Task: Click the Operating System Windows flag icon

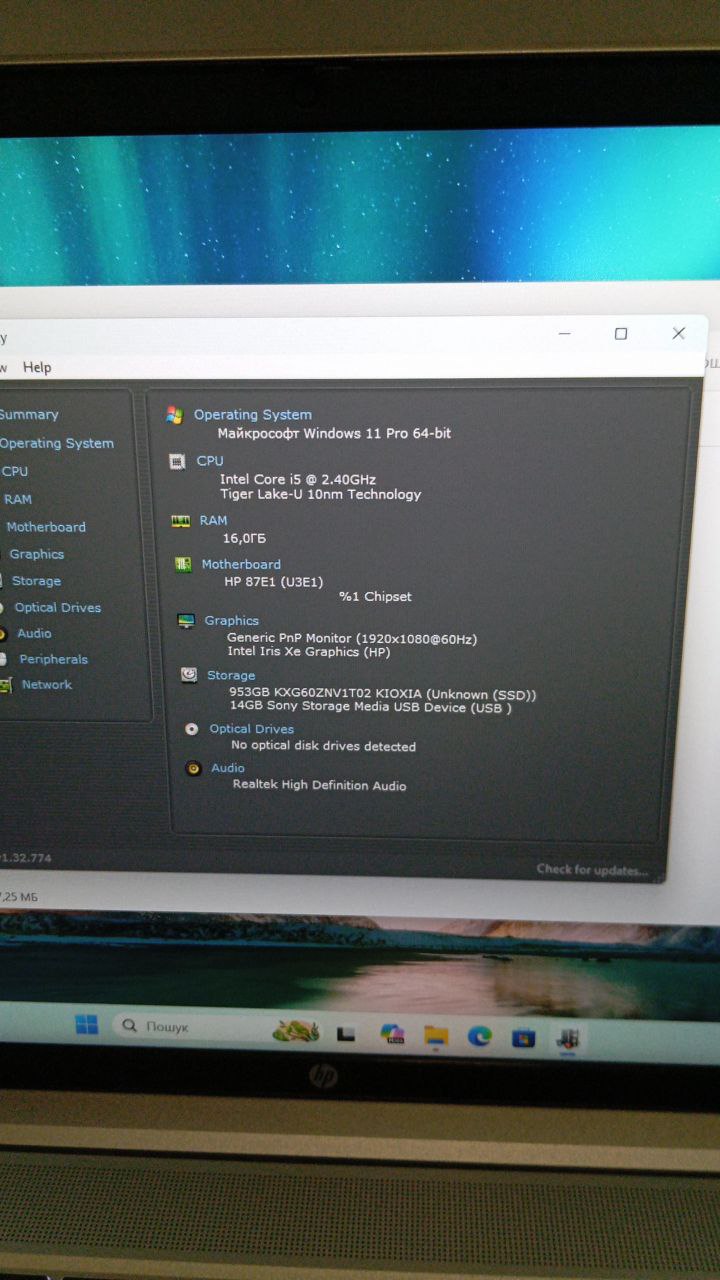Action: (x=175, y=414)
